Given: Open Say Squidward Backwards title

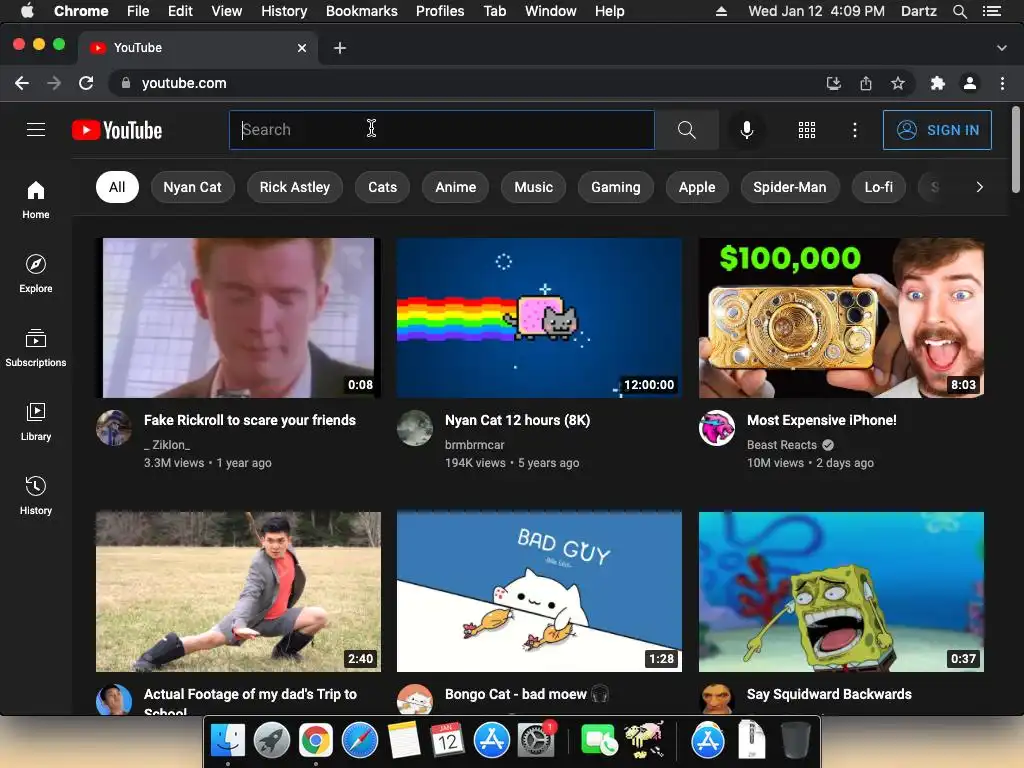Looking at the screenshot, I should coord(829,694).
